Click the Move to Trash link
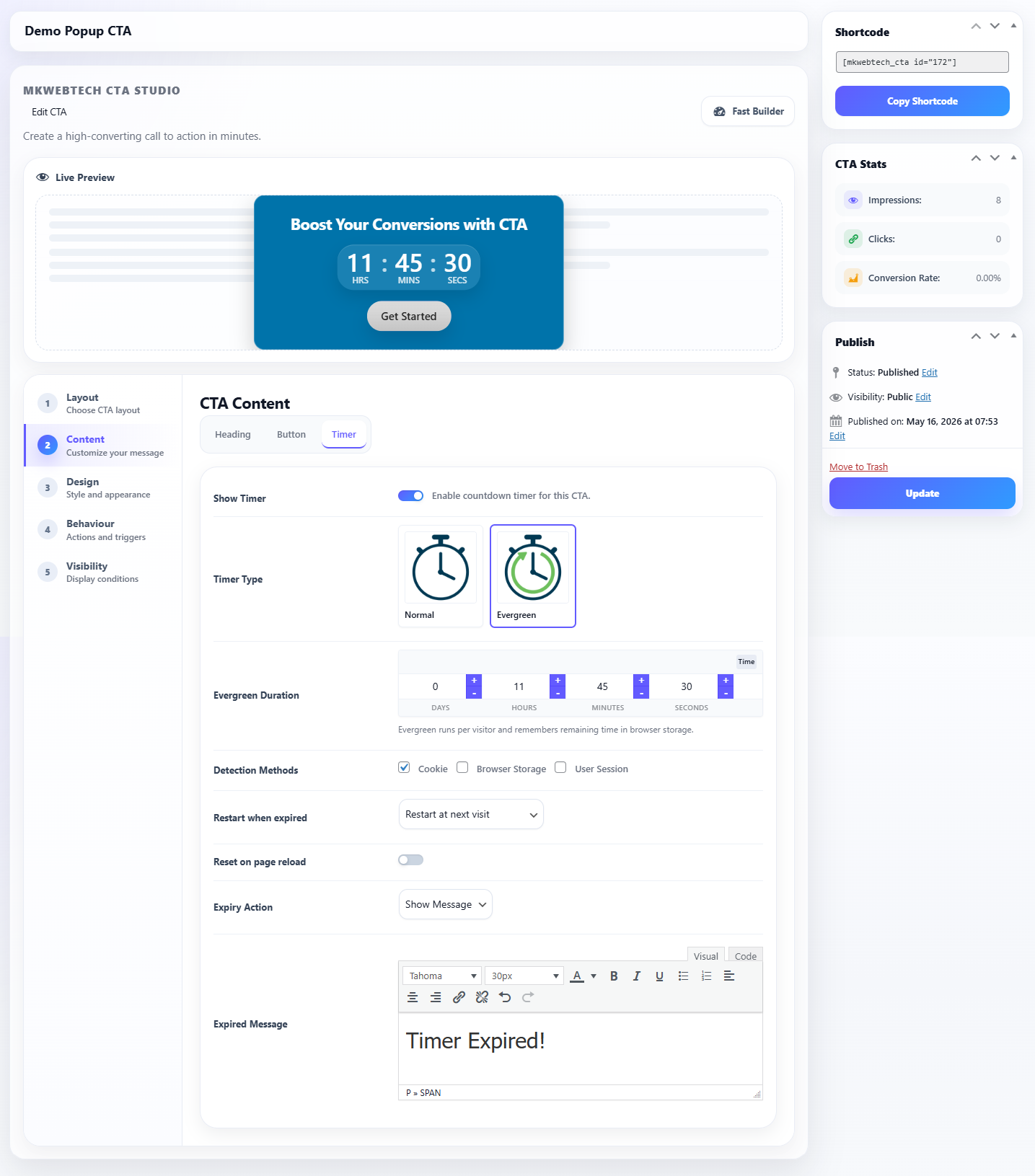 (858, 467)
